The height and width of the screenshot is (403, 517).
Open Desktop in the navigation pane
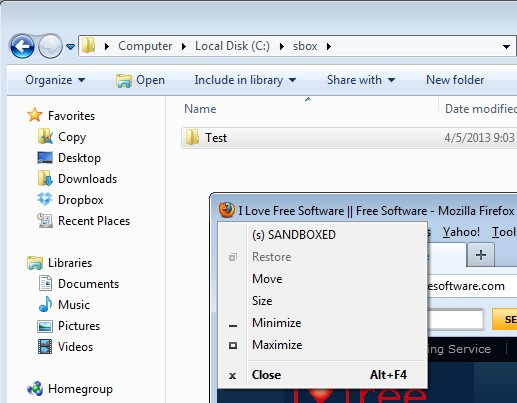click(x=79, y=158)
